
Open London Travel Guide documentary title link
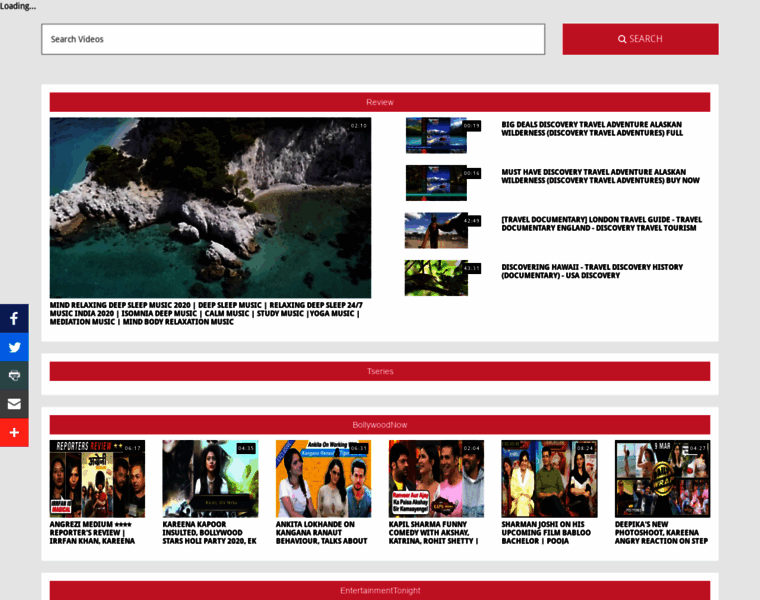(x=602, y=223)
